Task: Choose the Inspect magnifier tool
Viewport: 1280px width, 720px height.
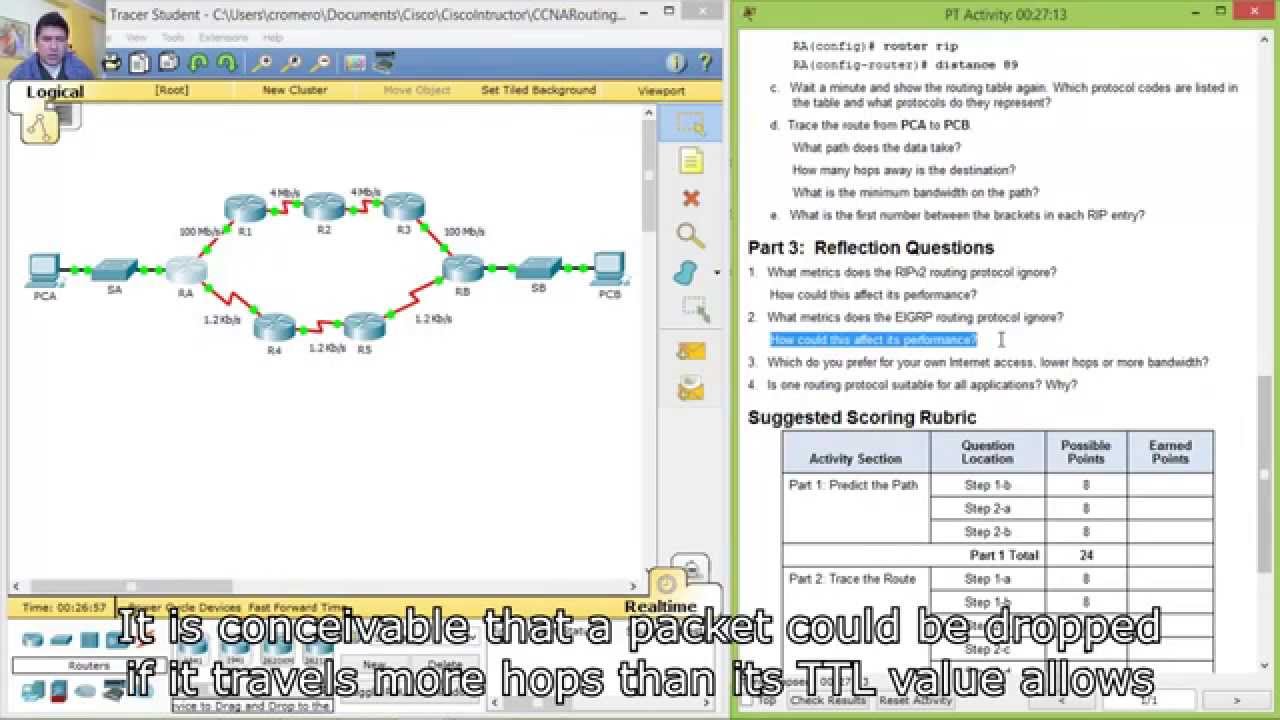Action: (691, 235)
